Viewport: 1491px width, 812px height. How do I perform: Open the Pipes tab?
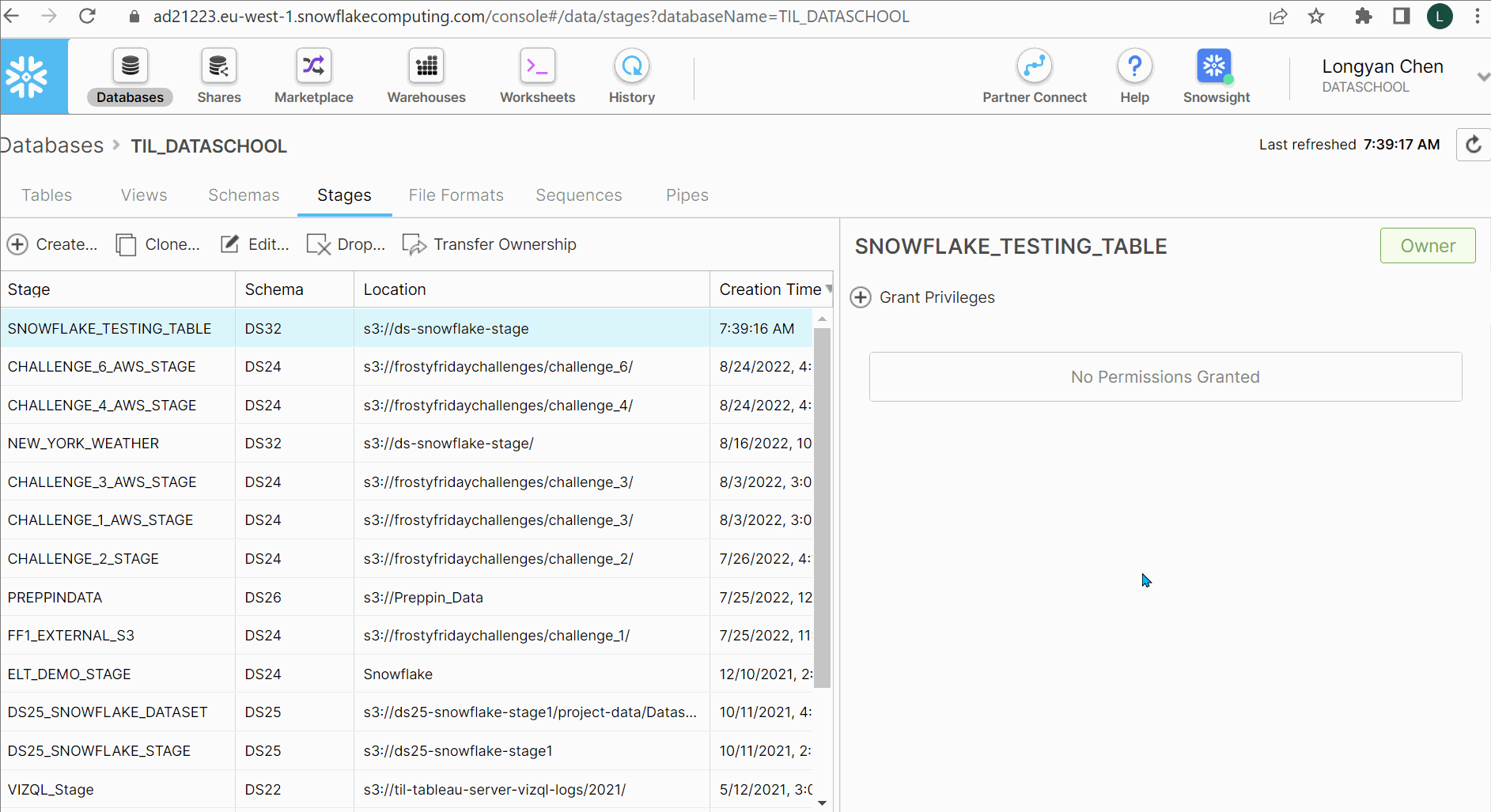(x=687, y=195)
